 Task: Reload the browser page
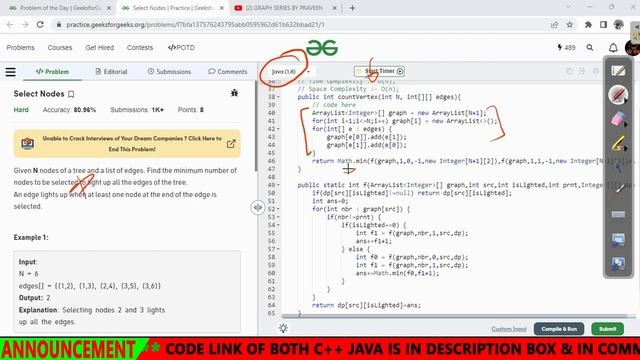(40, 24)
